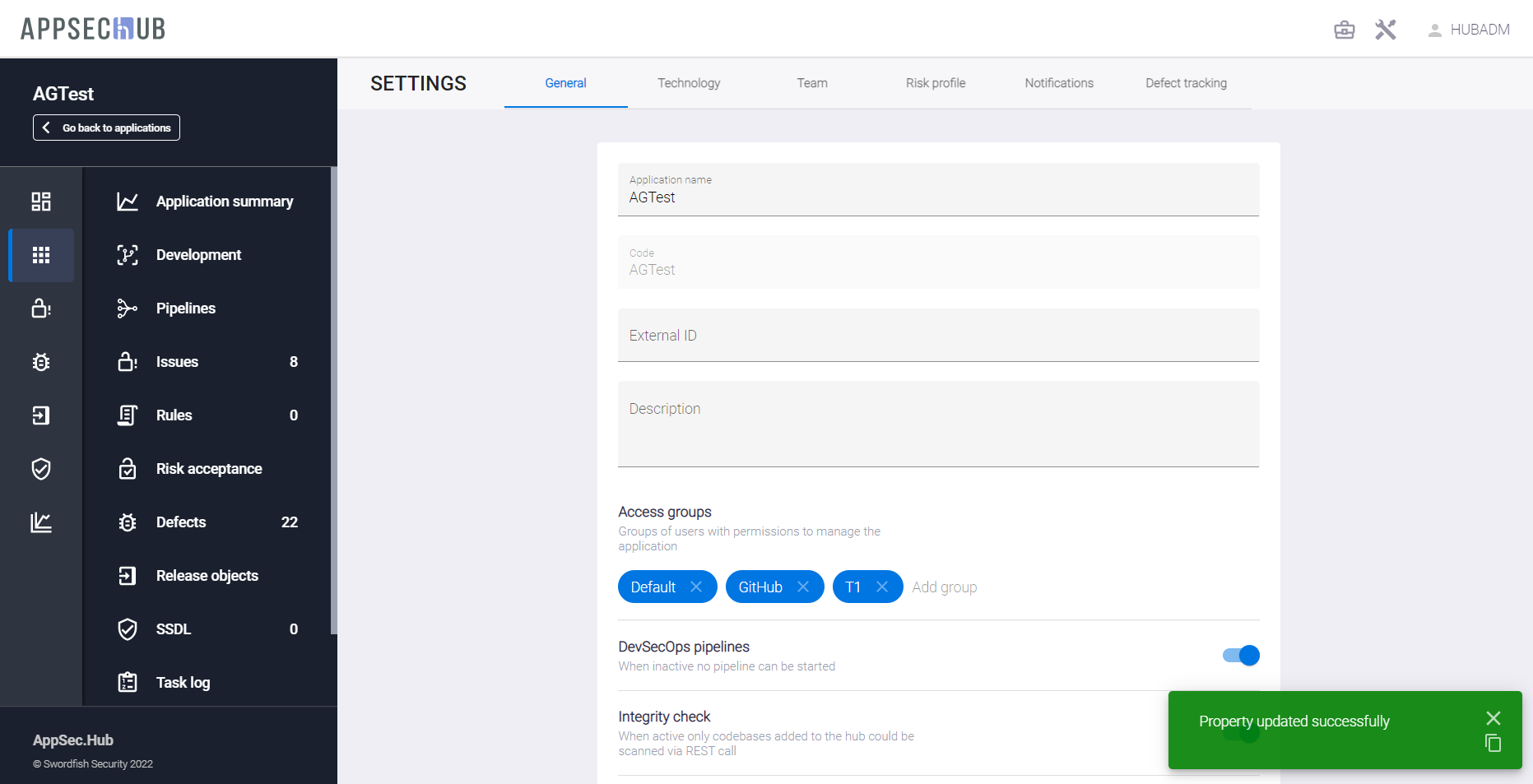Viewport: 1533px width, 784px height.
Task: Click the briefcase icon in top header
Action: (x=1344, y=30)
